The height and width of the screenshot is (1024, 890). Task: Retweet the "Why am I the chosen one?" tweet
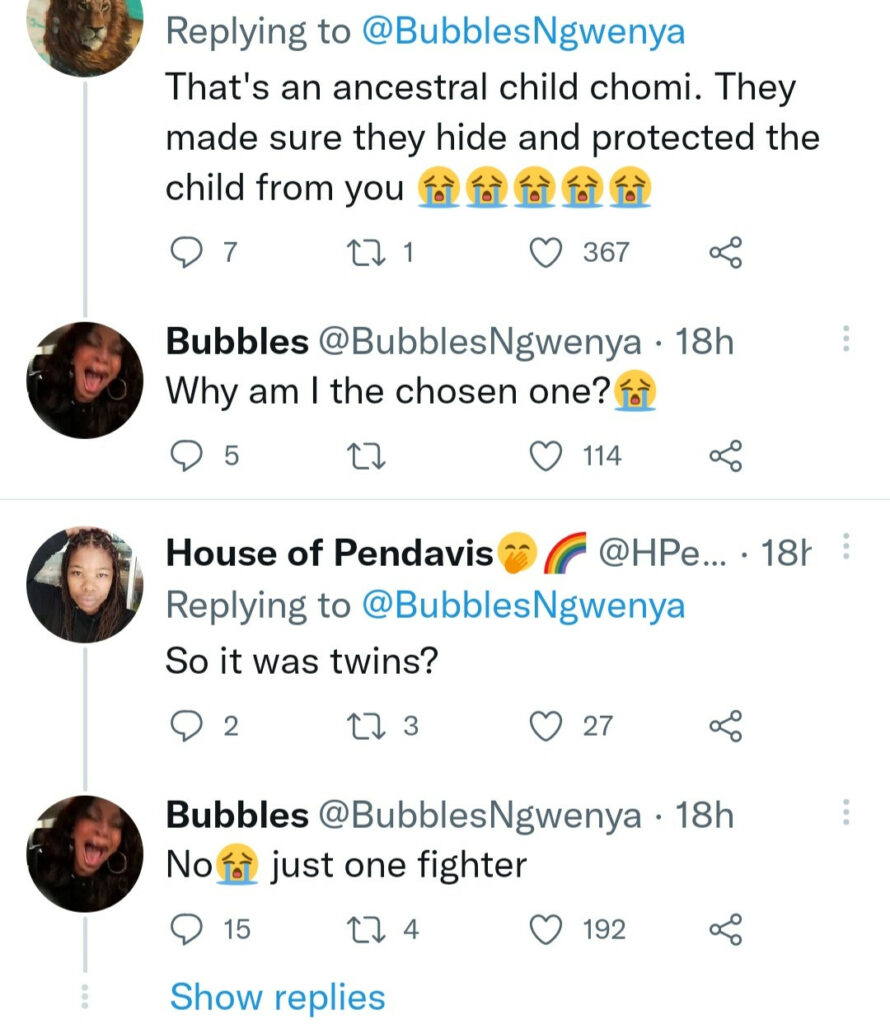[357, 457]
